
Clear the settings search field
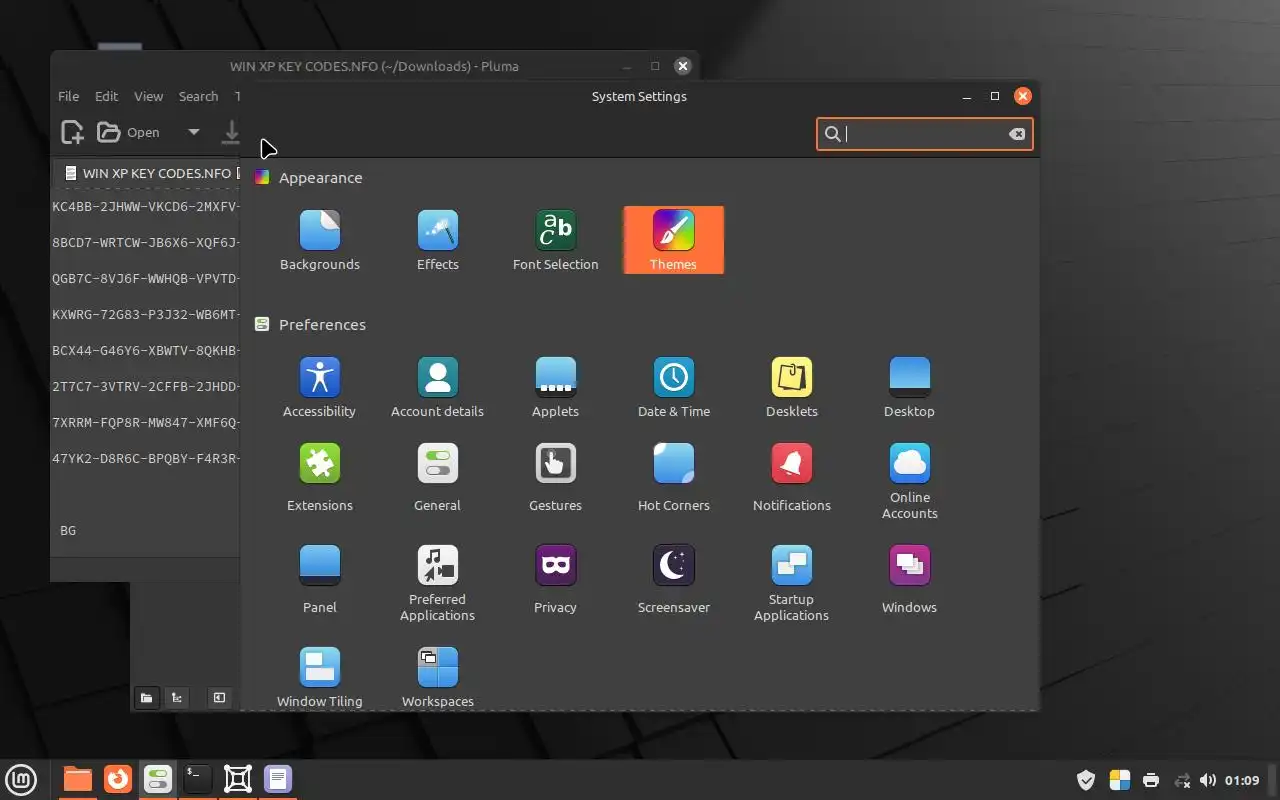click(1017, 134)
